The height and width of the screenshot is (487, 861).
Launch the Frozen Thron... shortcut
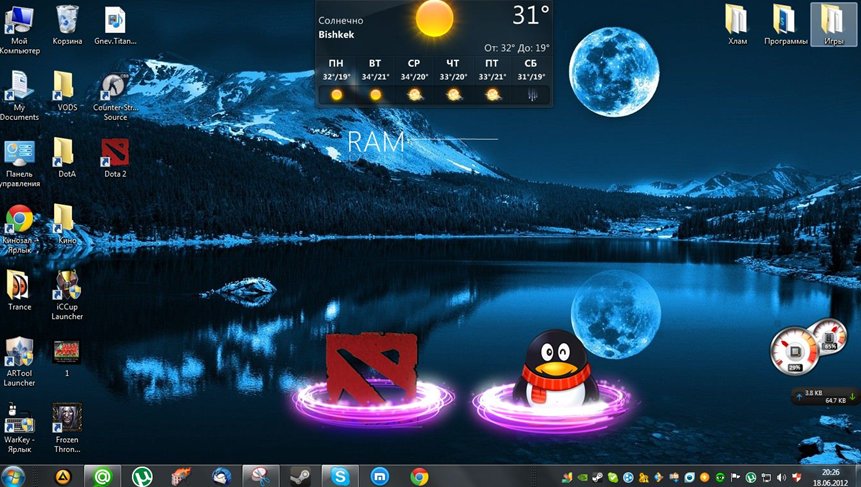(x=67, y=428)
